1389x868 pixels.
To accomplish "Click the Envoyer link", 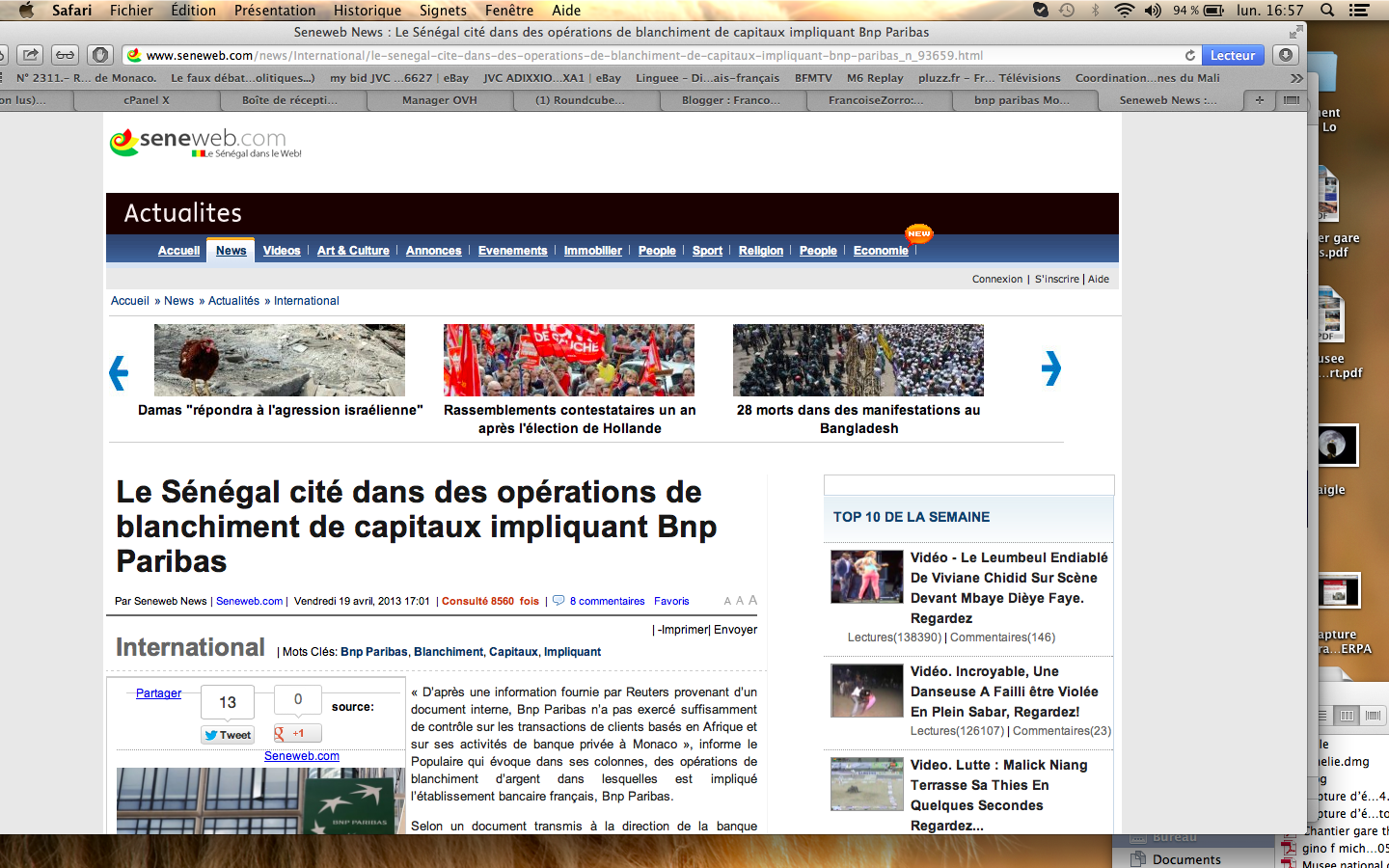I will (735, 630).
